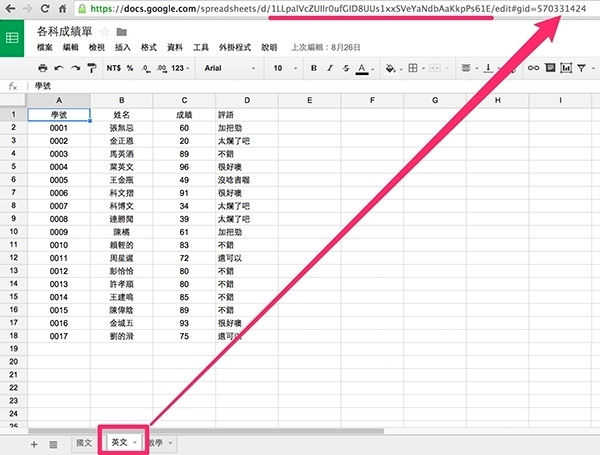Image resolution: width=600 pixels, height=455 pixels.
Task: Click the browser home icon
Action: 62,8
